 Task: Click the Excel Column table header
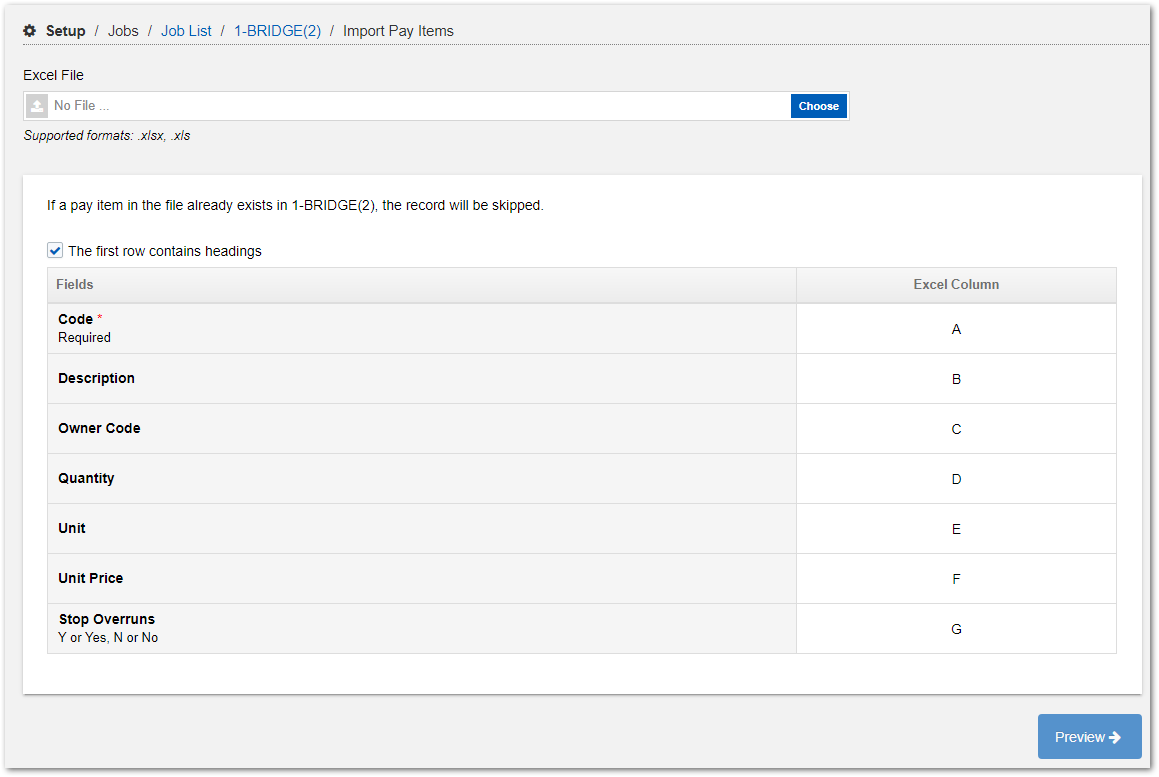955,284
